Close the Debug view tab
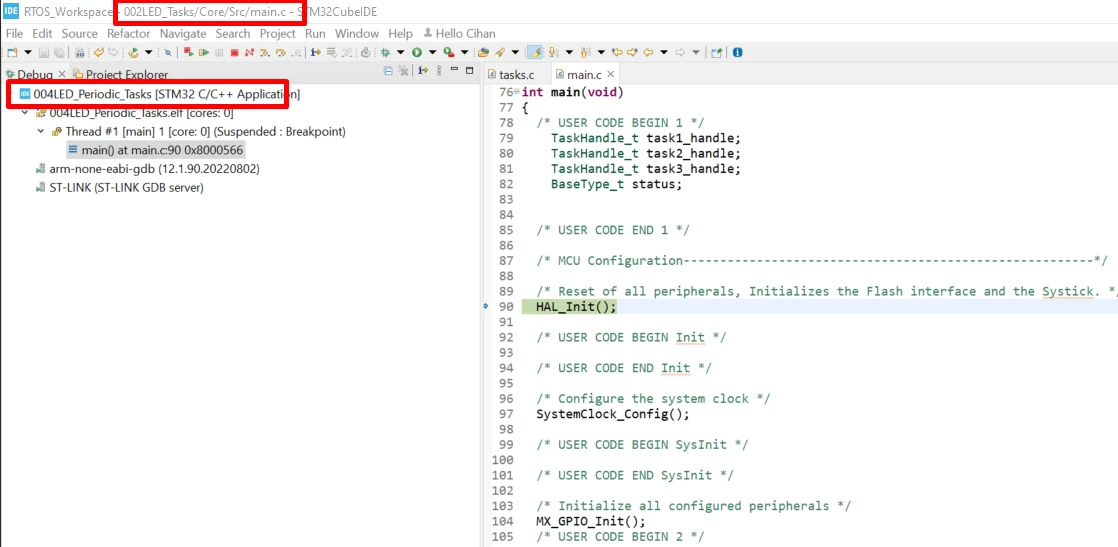Image resolution: width=1118 pixels, height=547 pixels. point(61,73)
